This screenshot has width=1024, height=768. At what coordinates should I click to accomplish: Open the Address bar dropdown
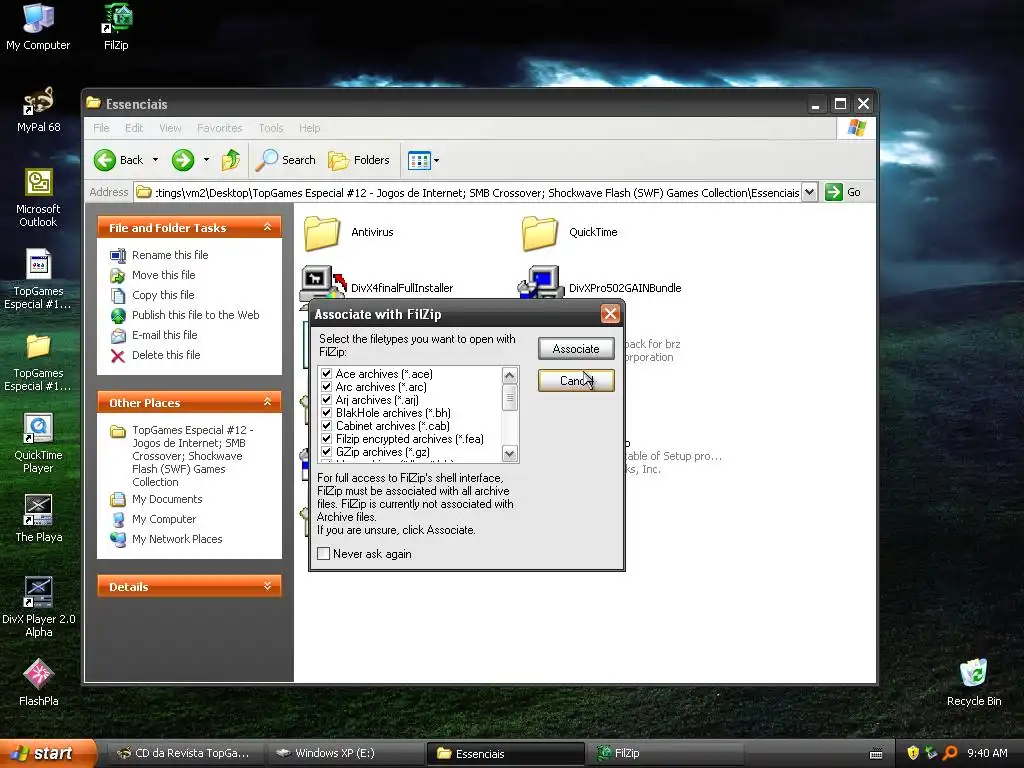click(809, 193)
